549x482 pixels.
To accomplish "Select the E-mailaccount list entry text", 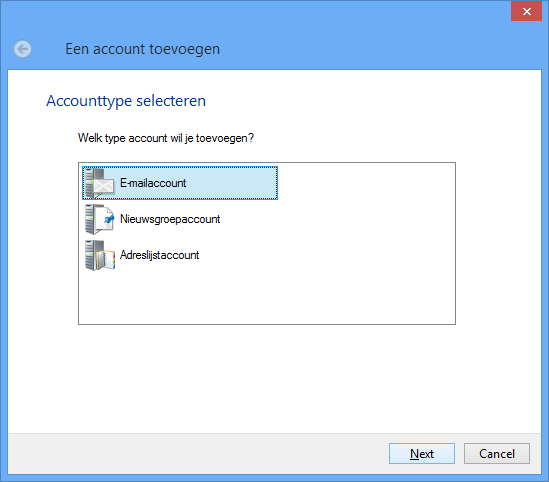I will (153, 183).
